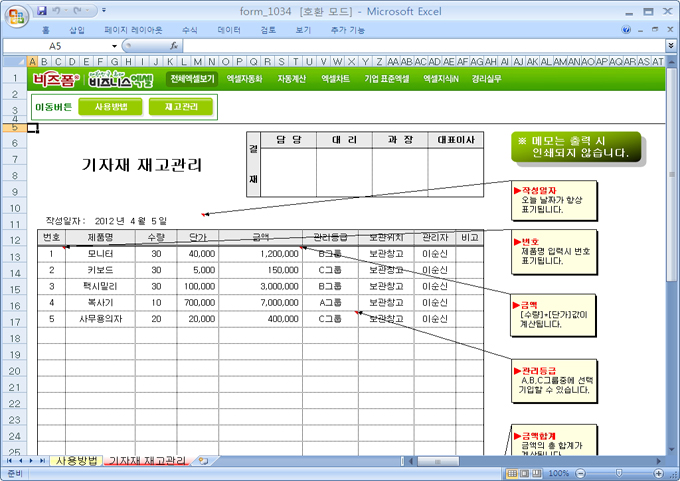Save the workbook from Quick Access Toolbar
This screenshot has width=680, height=481.
pyautogui.click(x=41, y=10)
